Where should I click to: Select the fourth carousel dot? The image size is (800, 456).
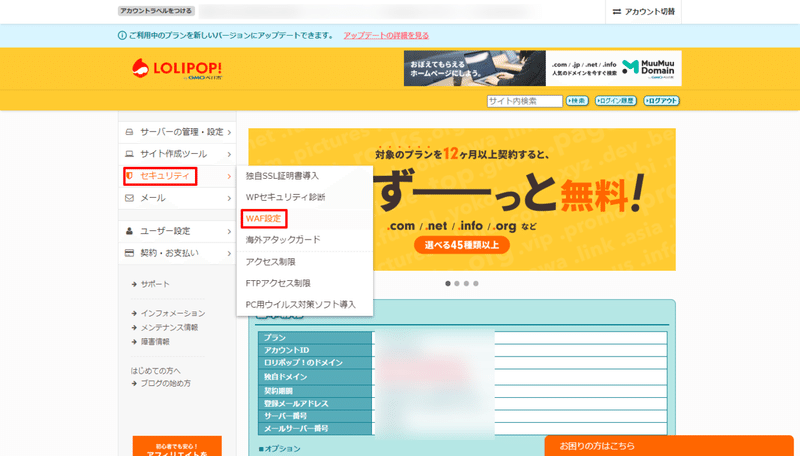pos(476,284)
